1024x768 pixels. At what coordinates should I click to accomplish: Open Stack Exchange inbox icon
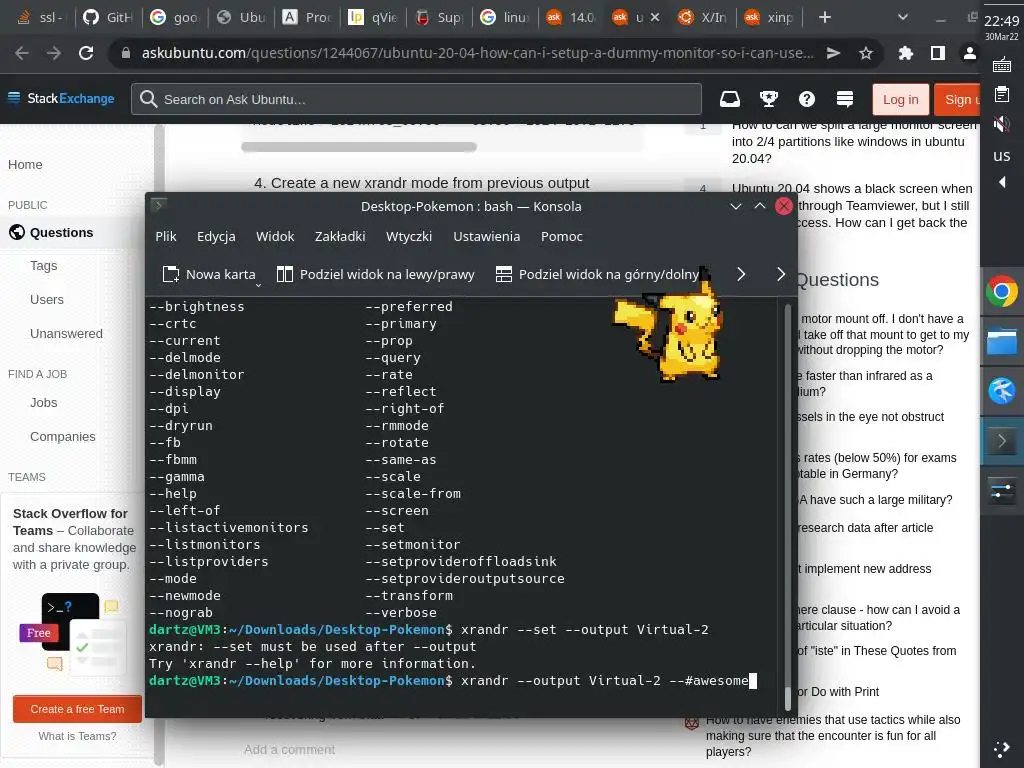(730, 99)
